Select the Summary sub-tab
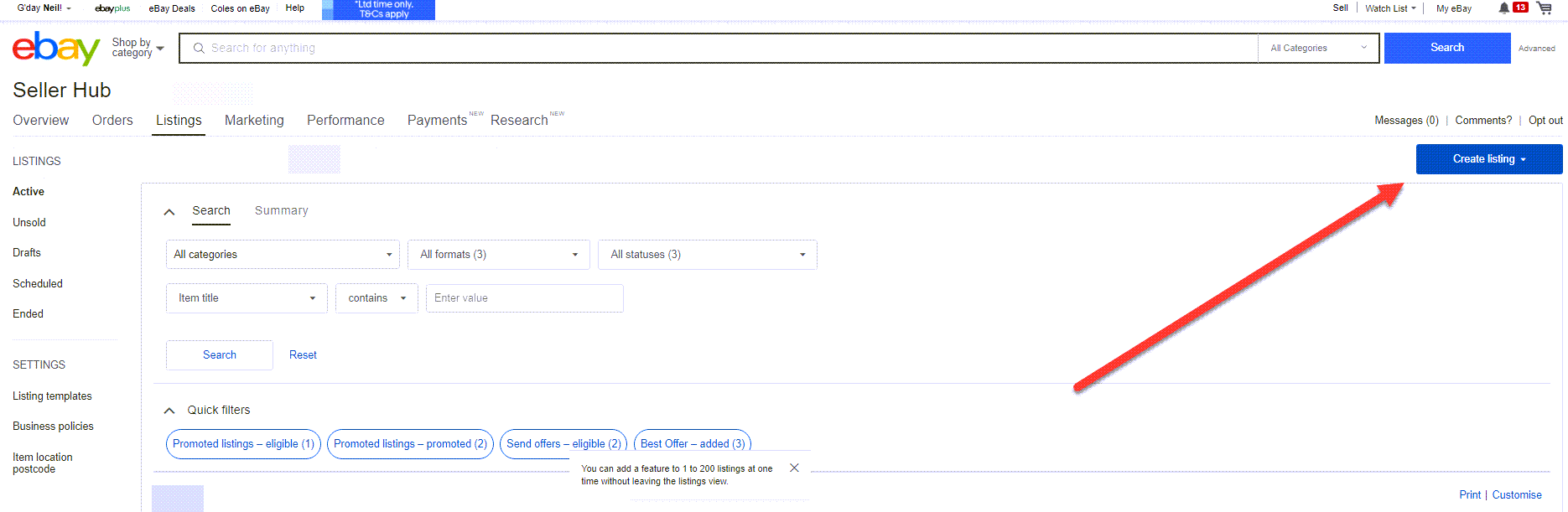This screenshot has height=512, width=1568. tap(282, 211)
